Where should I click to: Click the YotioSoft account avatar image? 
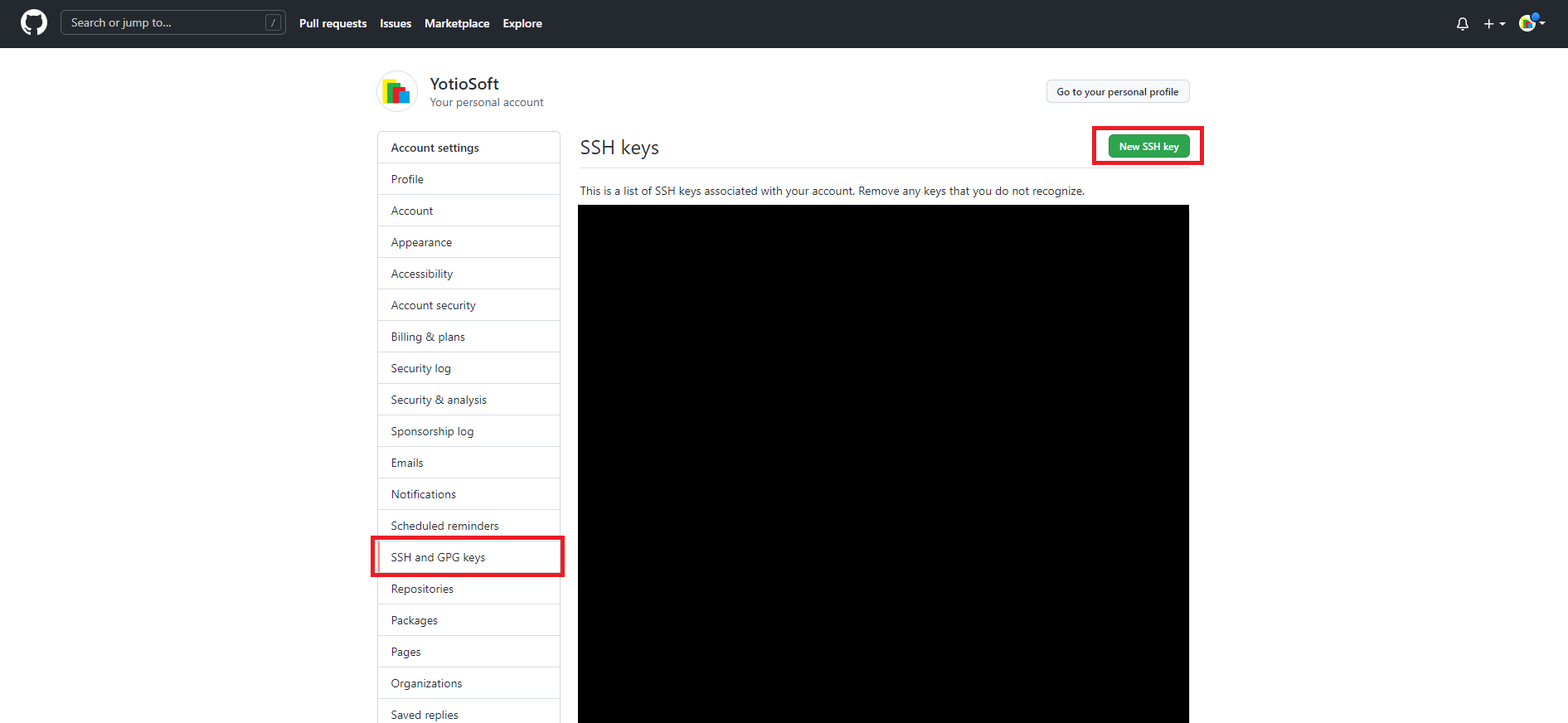click(x=397, y=91)
